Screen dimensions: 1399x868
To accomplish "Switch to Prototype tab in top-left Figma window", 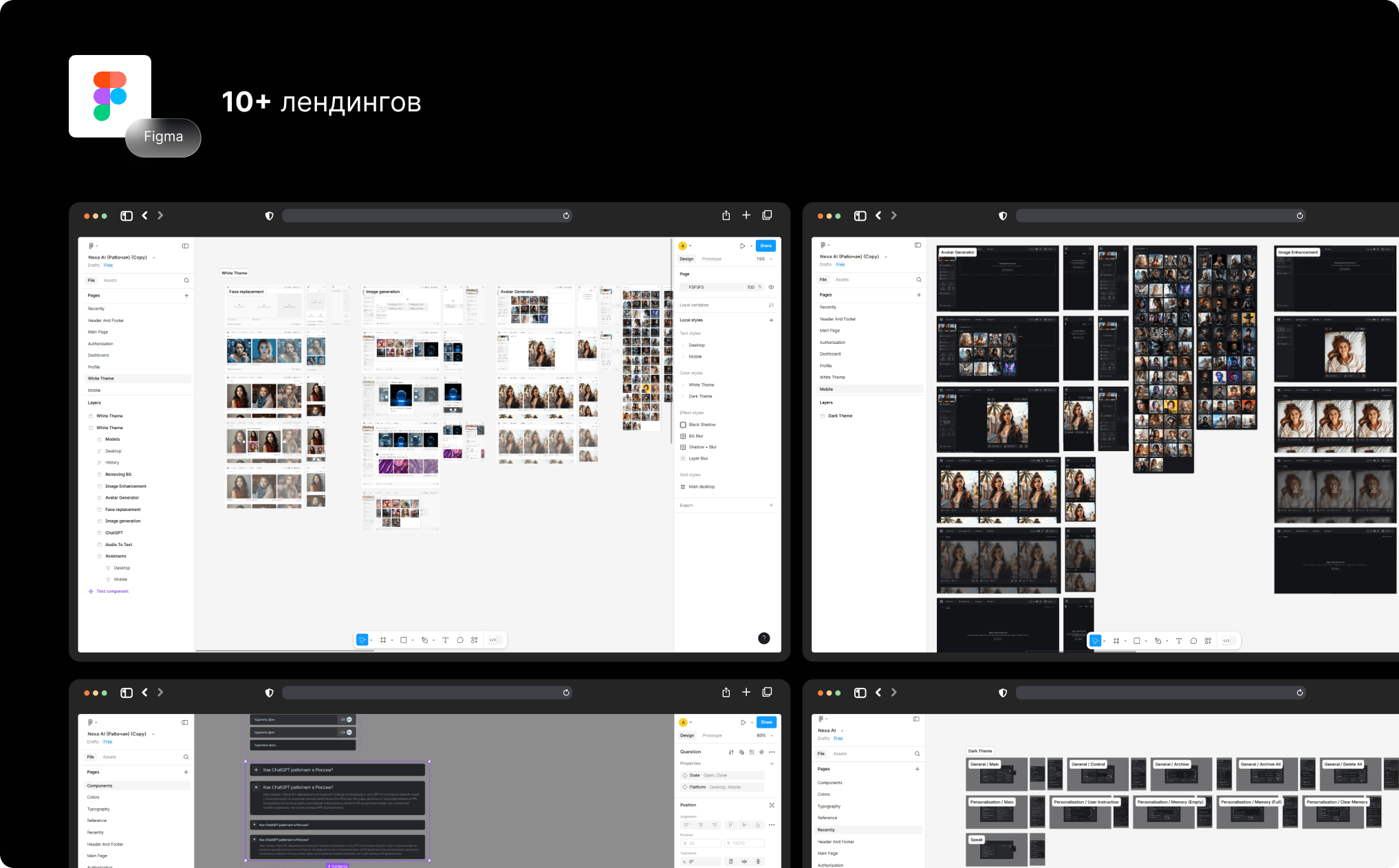I will pyautogui.click(x=712, y=259).
